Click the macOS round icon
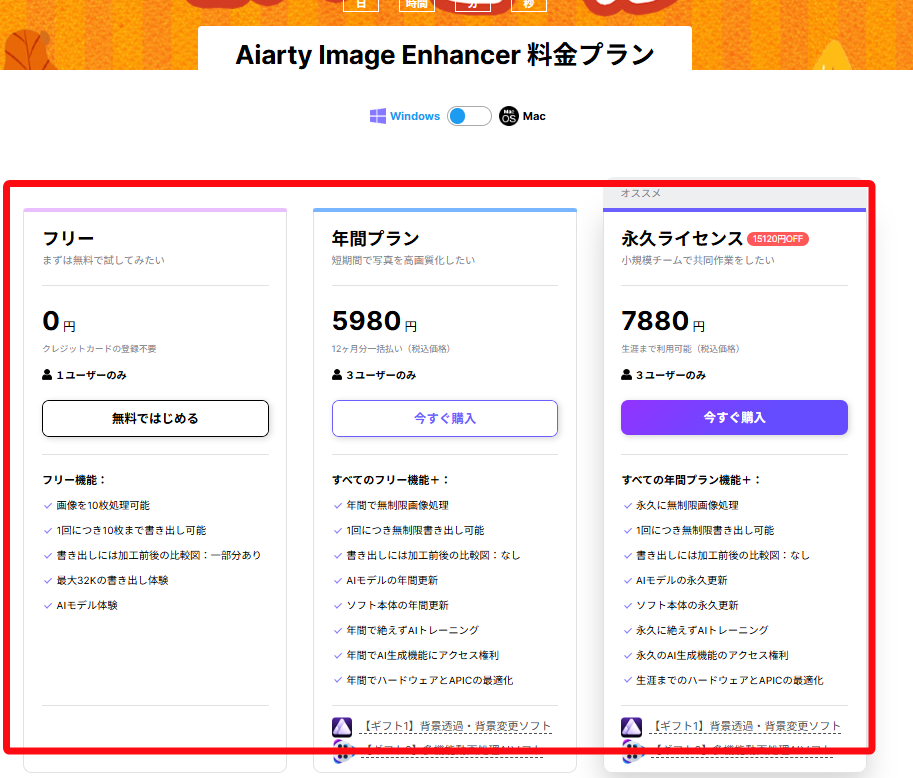 pos(509,116)
